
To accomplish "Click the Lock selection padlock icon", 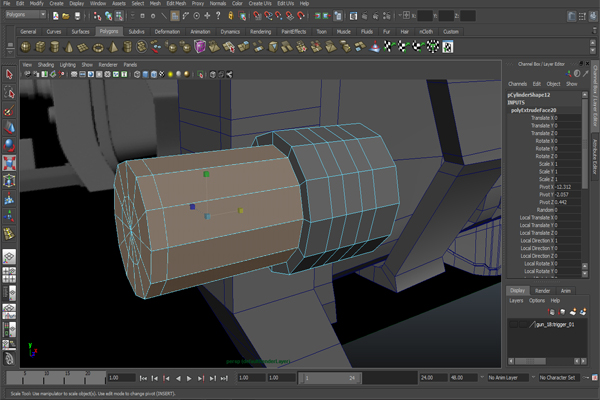I will [x=231, y=16].
